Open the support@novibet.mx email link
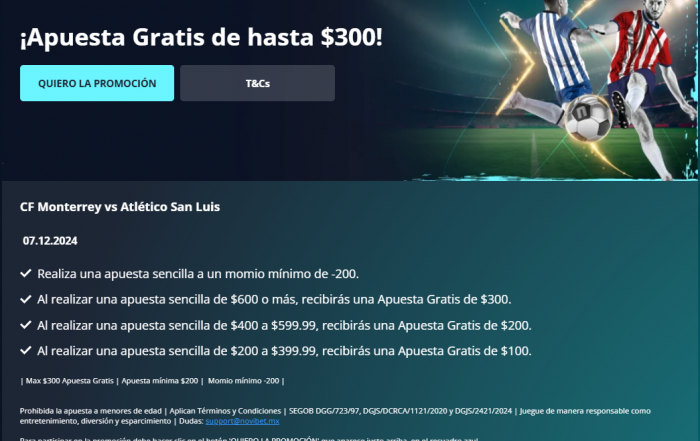 pyautogui.click(x=242, y=421)
